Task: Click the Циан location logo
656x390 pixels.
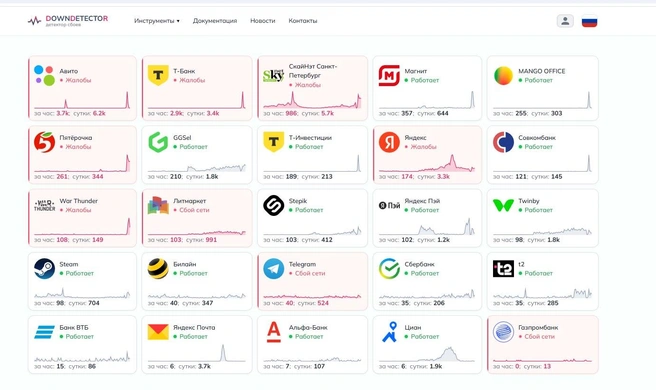Action: click(390, 332)
